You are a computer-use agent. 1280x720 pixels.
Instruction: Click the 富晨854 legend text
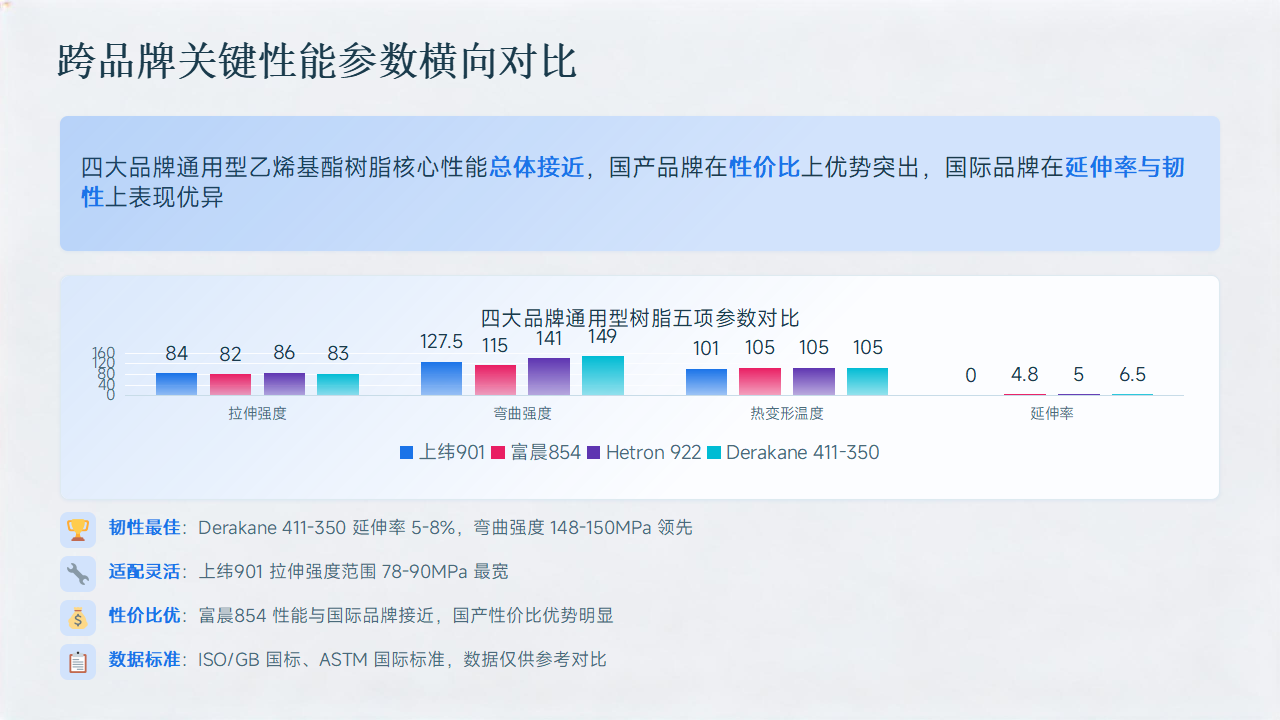(x=545, y=453)
